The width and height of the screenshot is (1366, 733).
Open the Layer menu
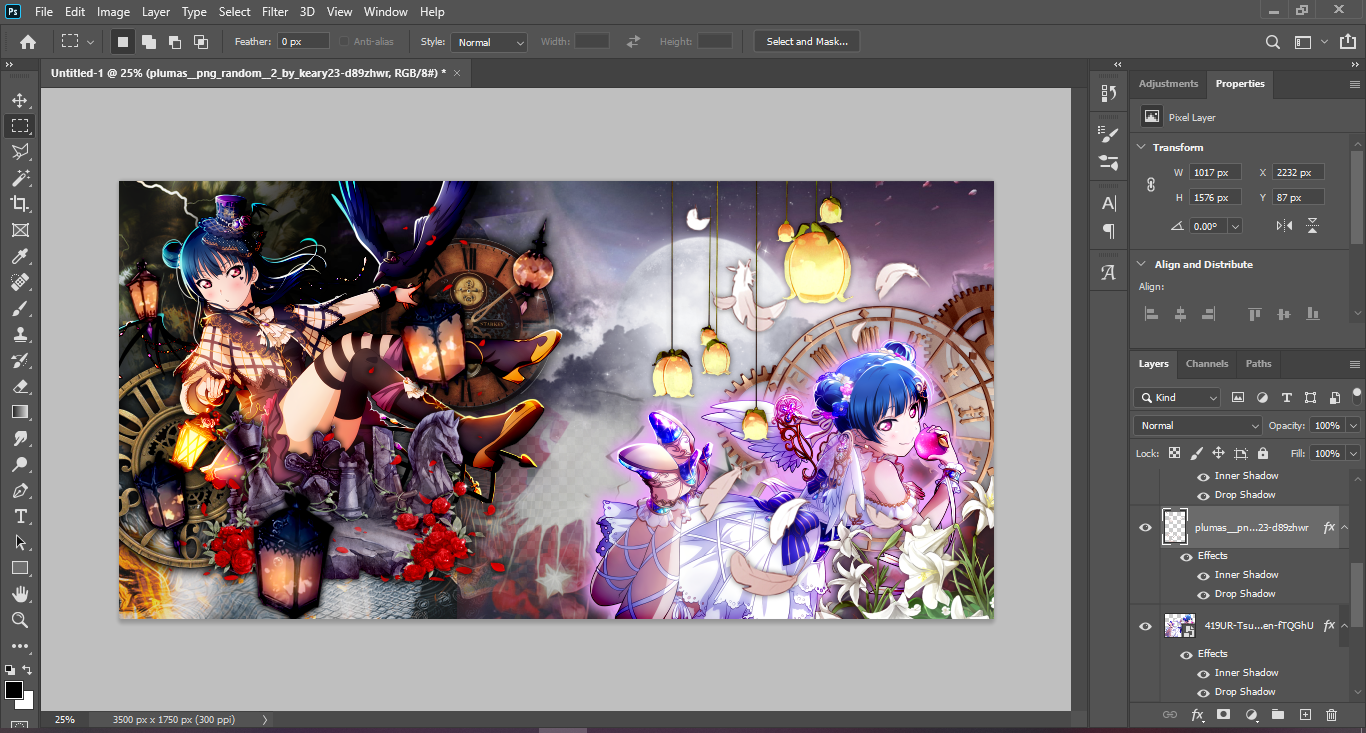pyautogui.click(x=155, y=12)
